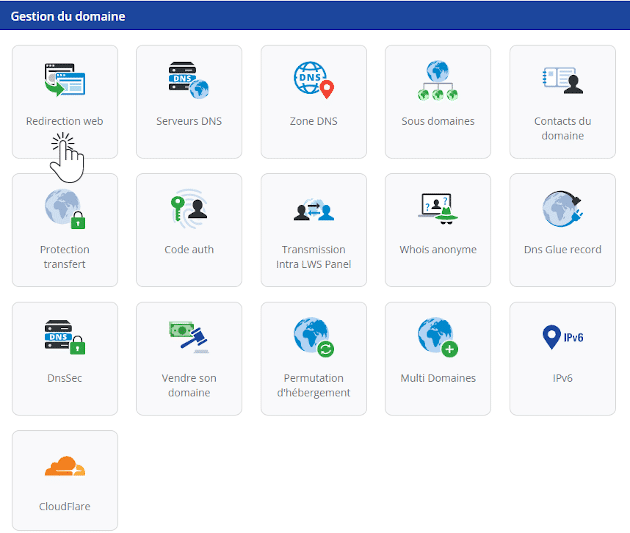Image resolution: width=630 pixels, height=533 pixels.
Task: Select Transmission Intra LWS Panel icon
Action: [313, 209]
